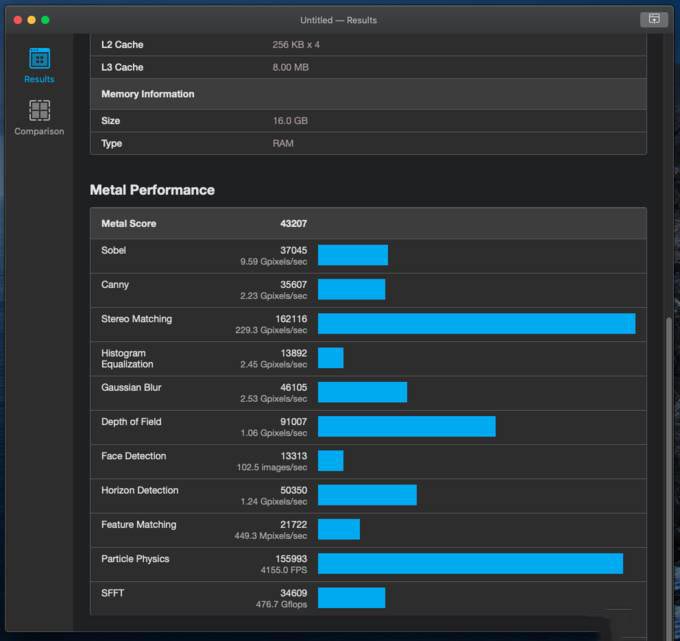Click the Horizon Detection score '50350'

[x=294, y=490]
